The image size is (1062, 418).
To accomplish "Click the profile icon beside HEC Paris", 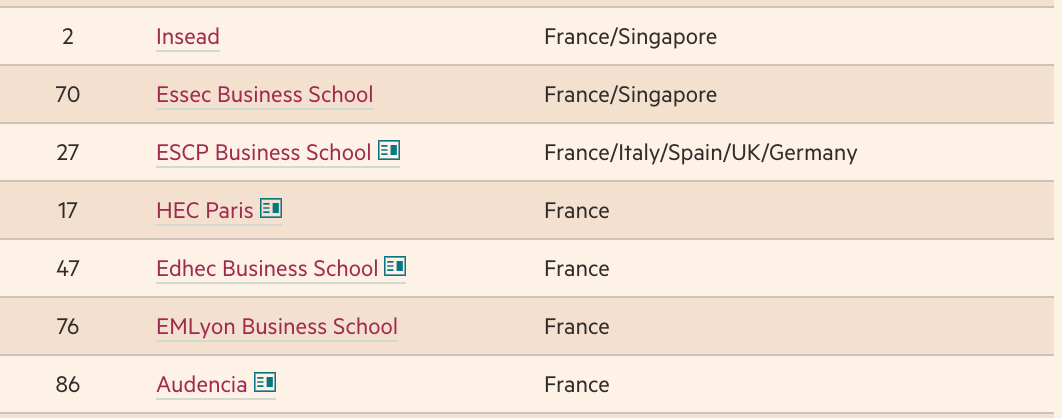I will (x=271, y=208).
